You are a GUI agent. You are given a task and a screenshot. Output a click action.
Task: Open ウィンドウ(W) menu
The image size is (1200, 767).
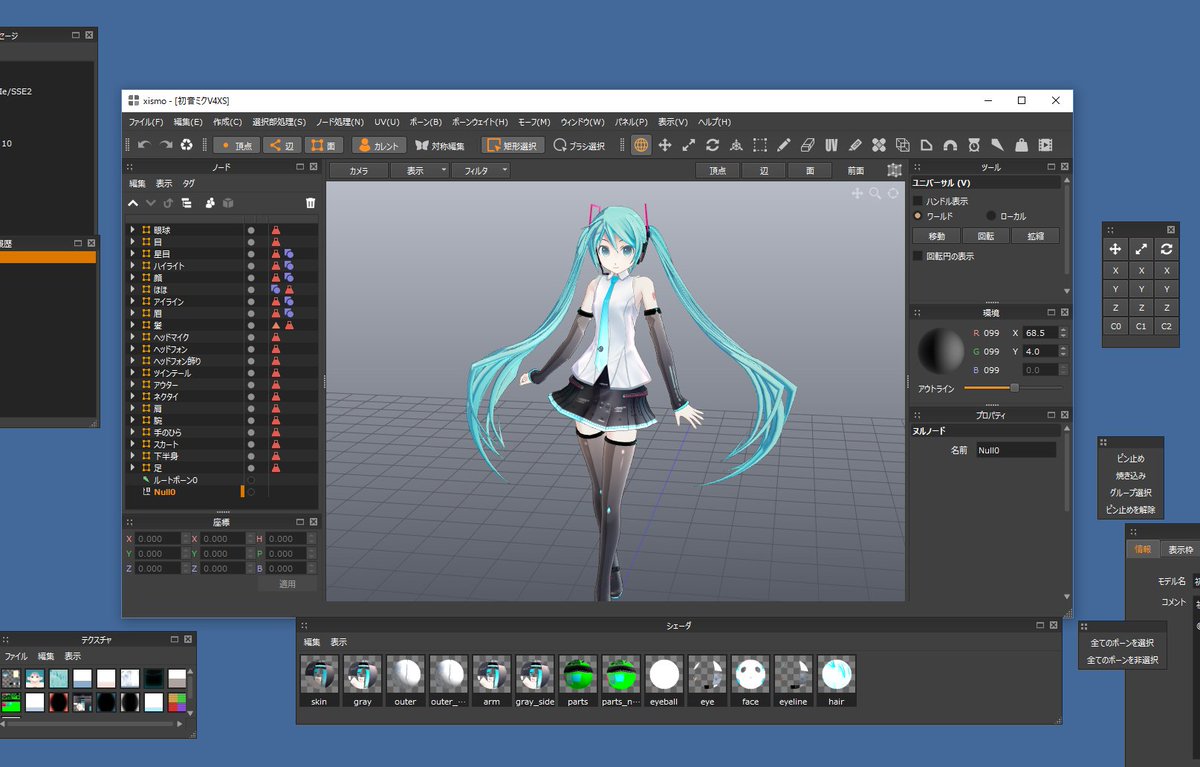point(582,122)
